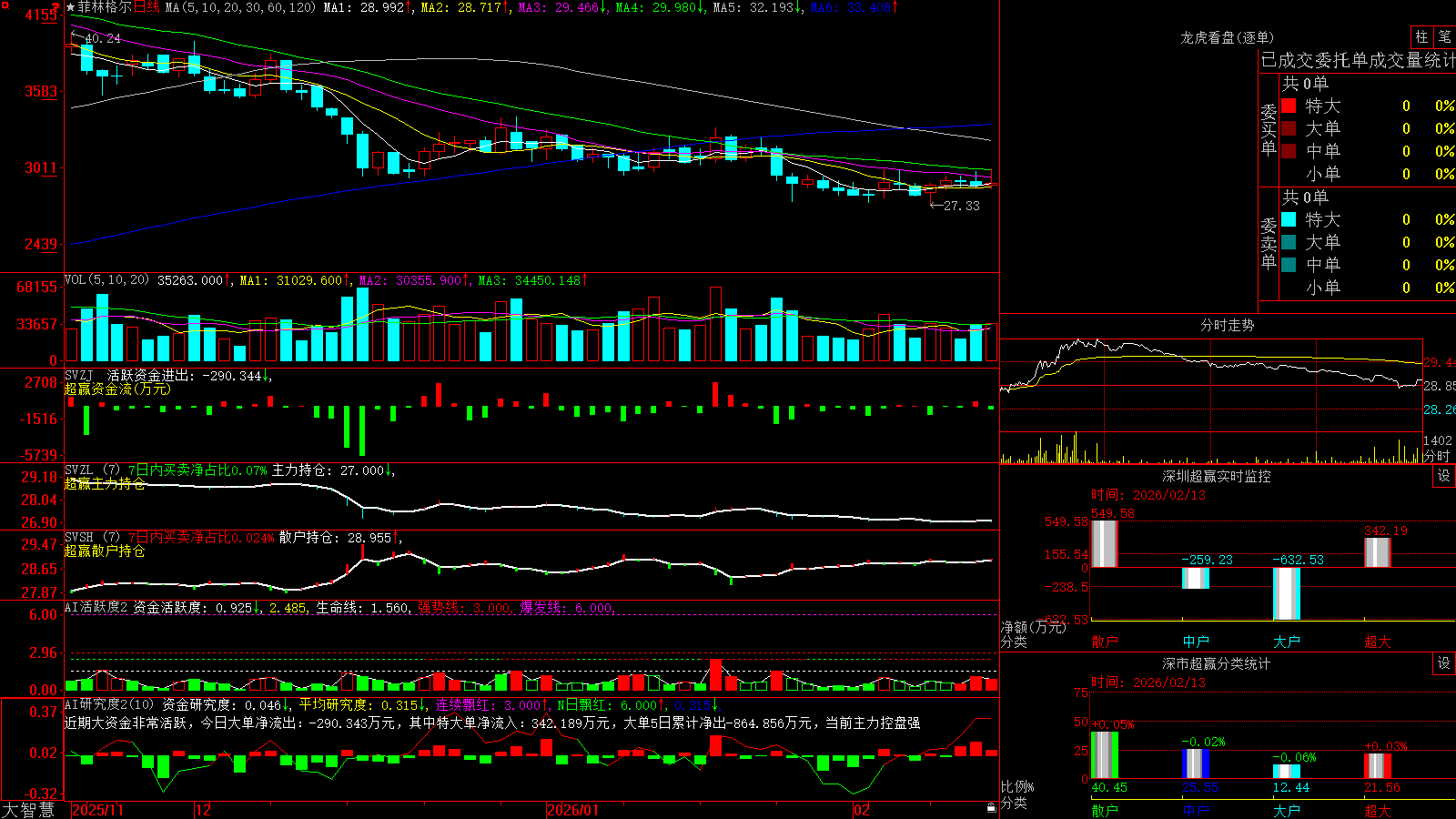Image resolution: width=1456 pixels, height=819 pixels.
Task: Click the 2026/01 timeline marker
Action: pyautogui.click(x=572, y=809)
